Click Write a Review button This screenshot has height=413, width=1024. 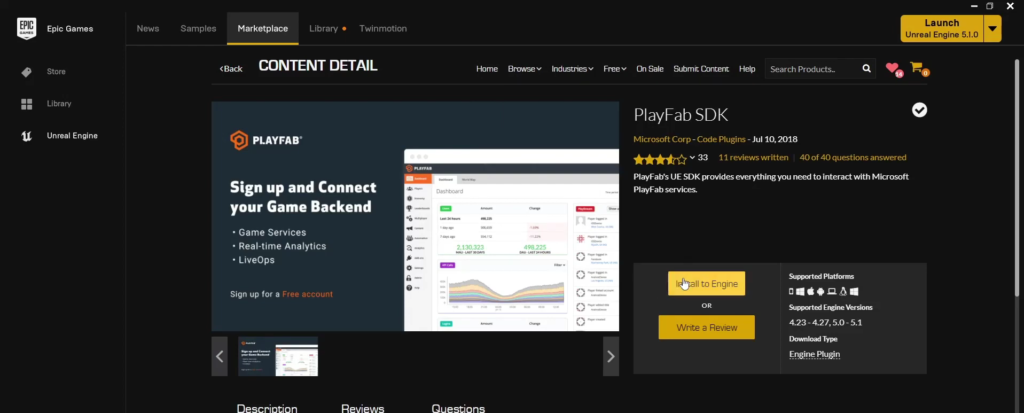[x=706, y=327]
